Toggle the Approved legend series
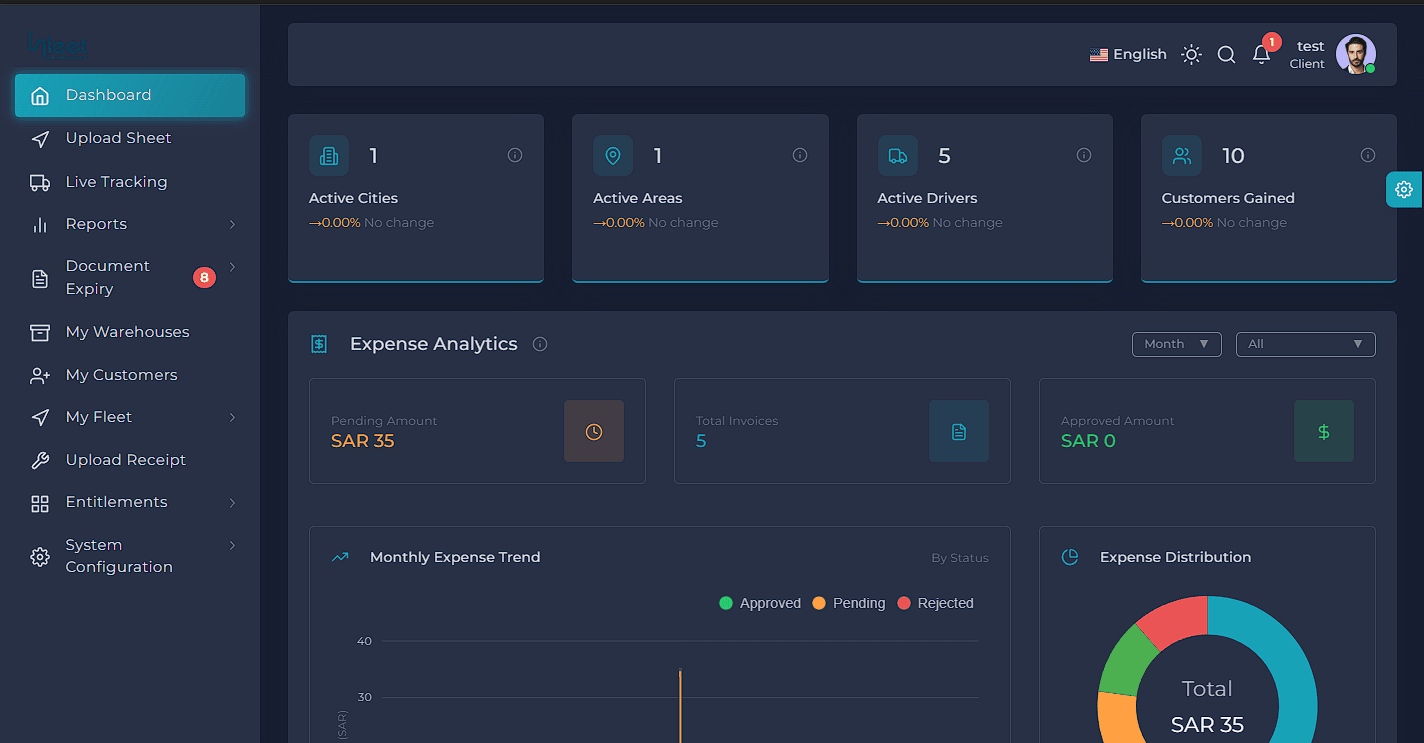 click(x=760, y=603)
